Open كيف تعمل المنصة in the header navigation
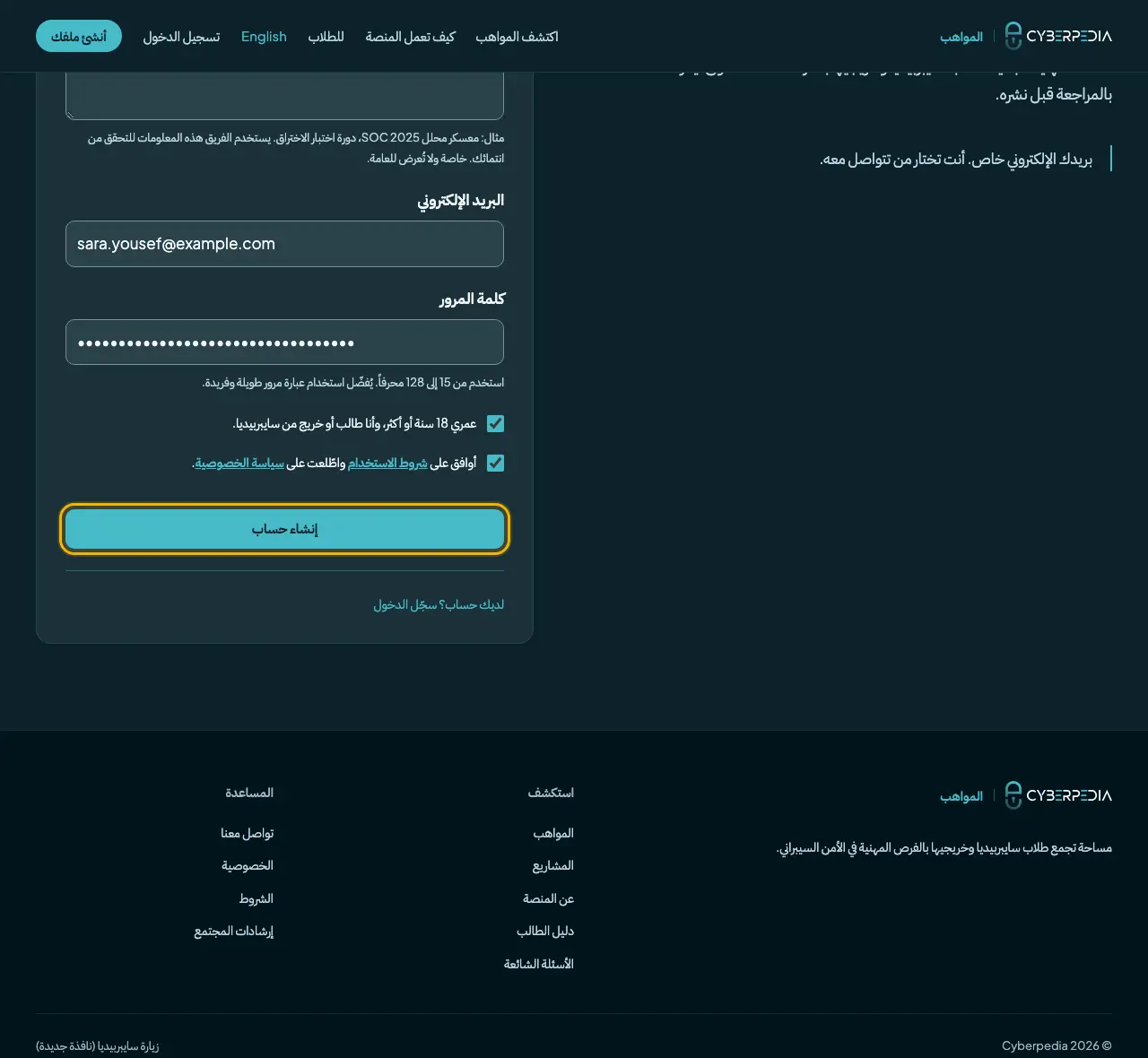This screenshot has width=1148, height=1058. tap(410, 37)
